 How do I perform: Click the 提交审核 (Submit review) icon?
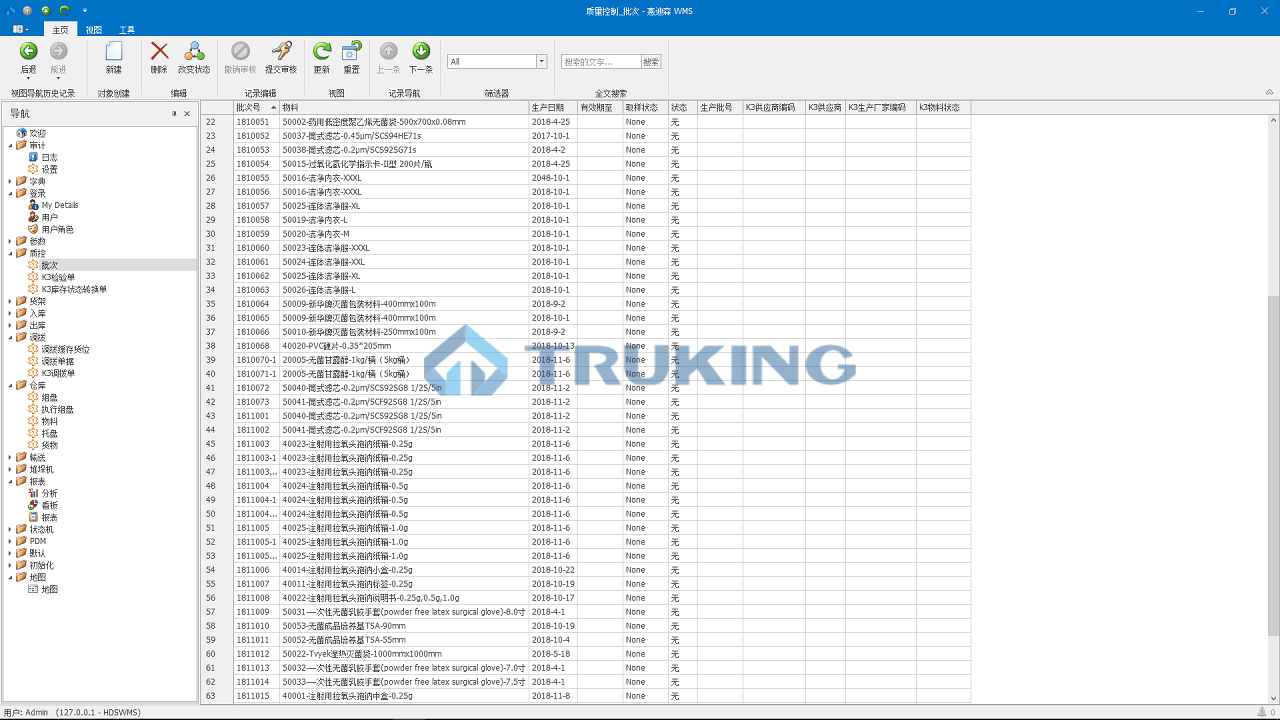[x=281, y=51]
